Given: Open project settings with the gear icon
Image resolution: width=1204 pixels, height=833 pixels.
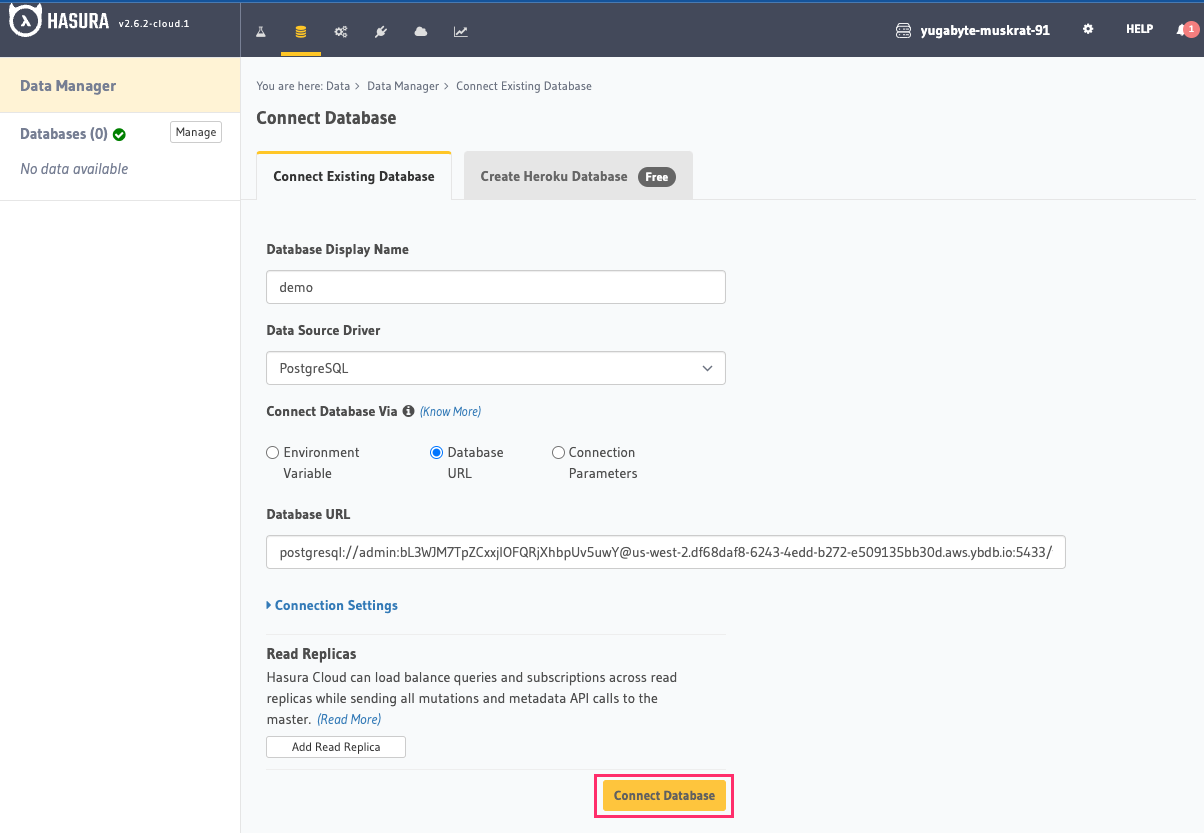Looking at the screenshot, I should 1088,30.
